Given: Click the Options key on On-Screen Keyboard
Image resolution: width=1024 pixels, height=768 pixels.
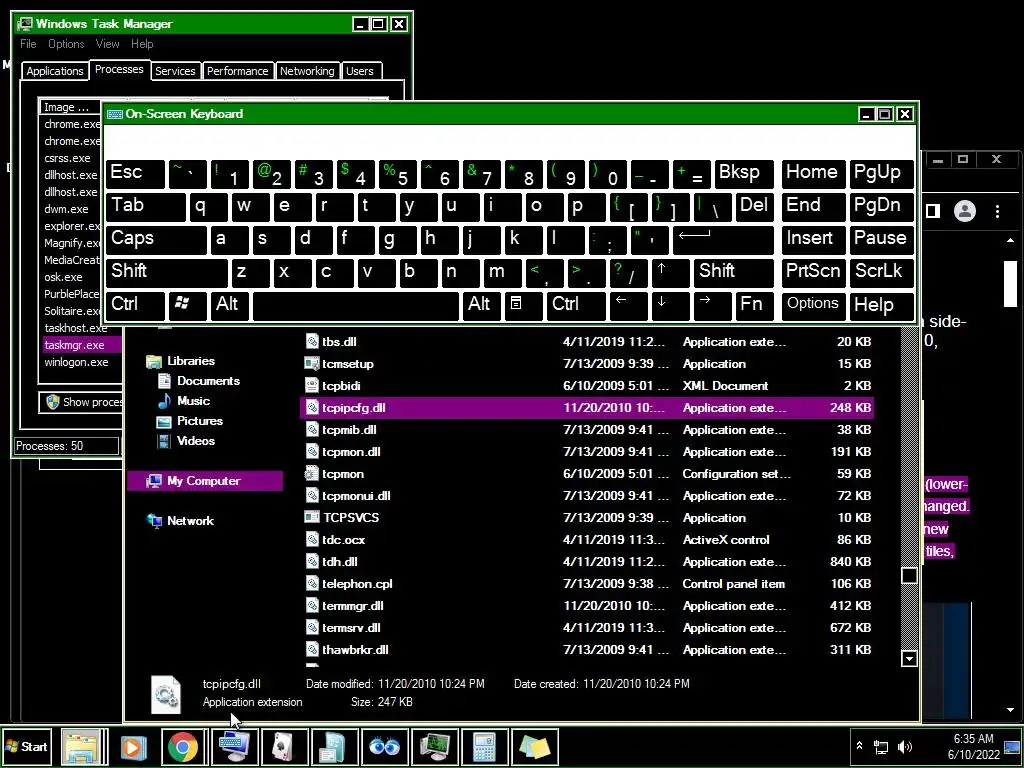Looking at the screenshot, I should pos(812,305).
